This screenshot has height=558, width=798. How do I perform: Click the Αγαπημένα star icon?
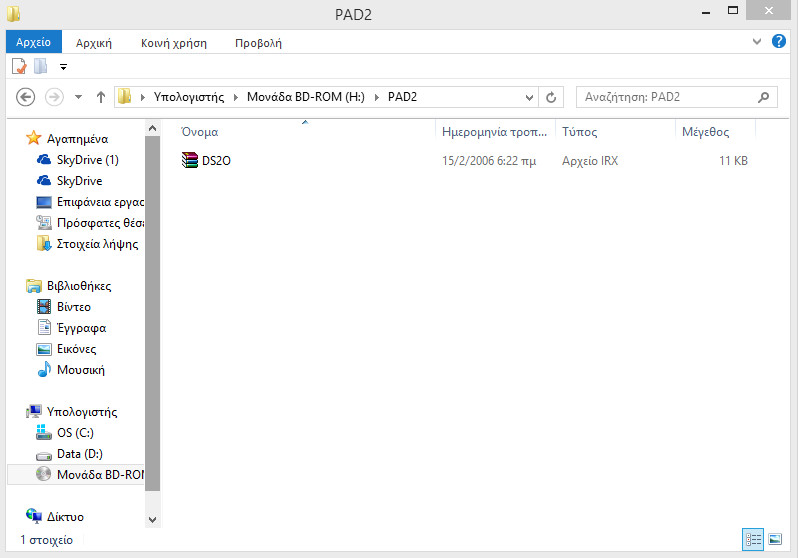[34, 137]
